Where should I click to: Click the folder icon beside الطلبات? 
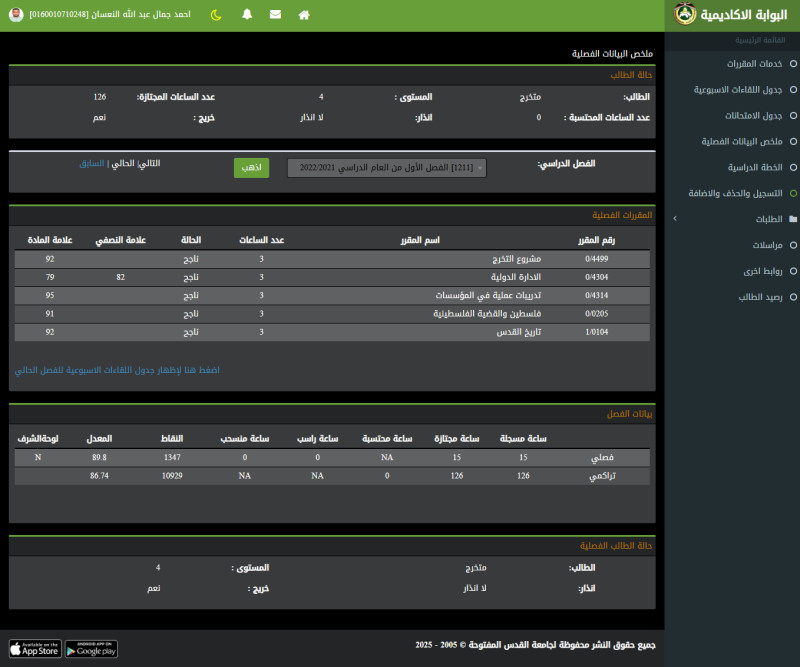tap(793, 218)
